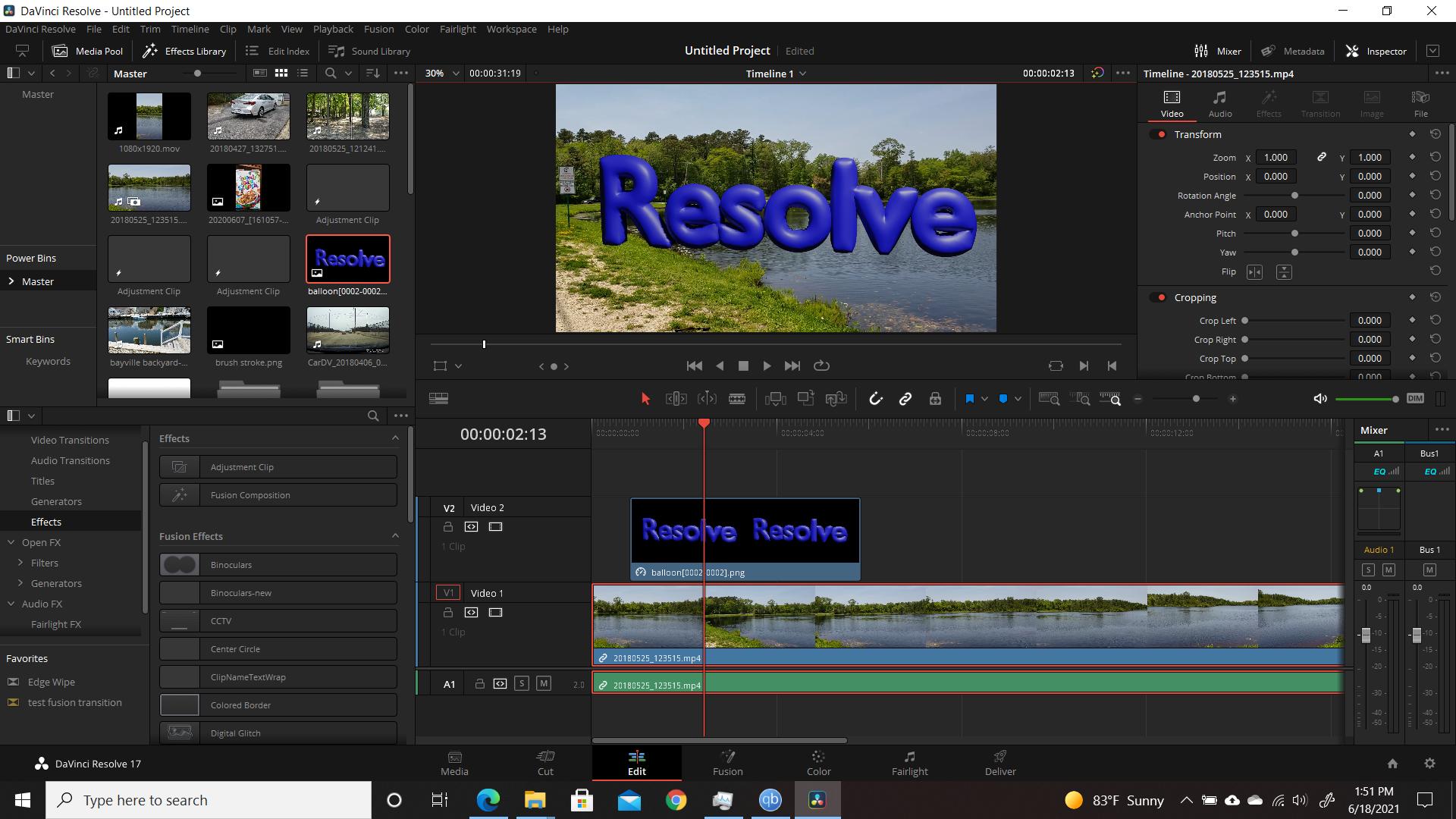Reset Transform section in Inspector
This screenshot has height=819, width=1456.
1435,133
